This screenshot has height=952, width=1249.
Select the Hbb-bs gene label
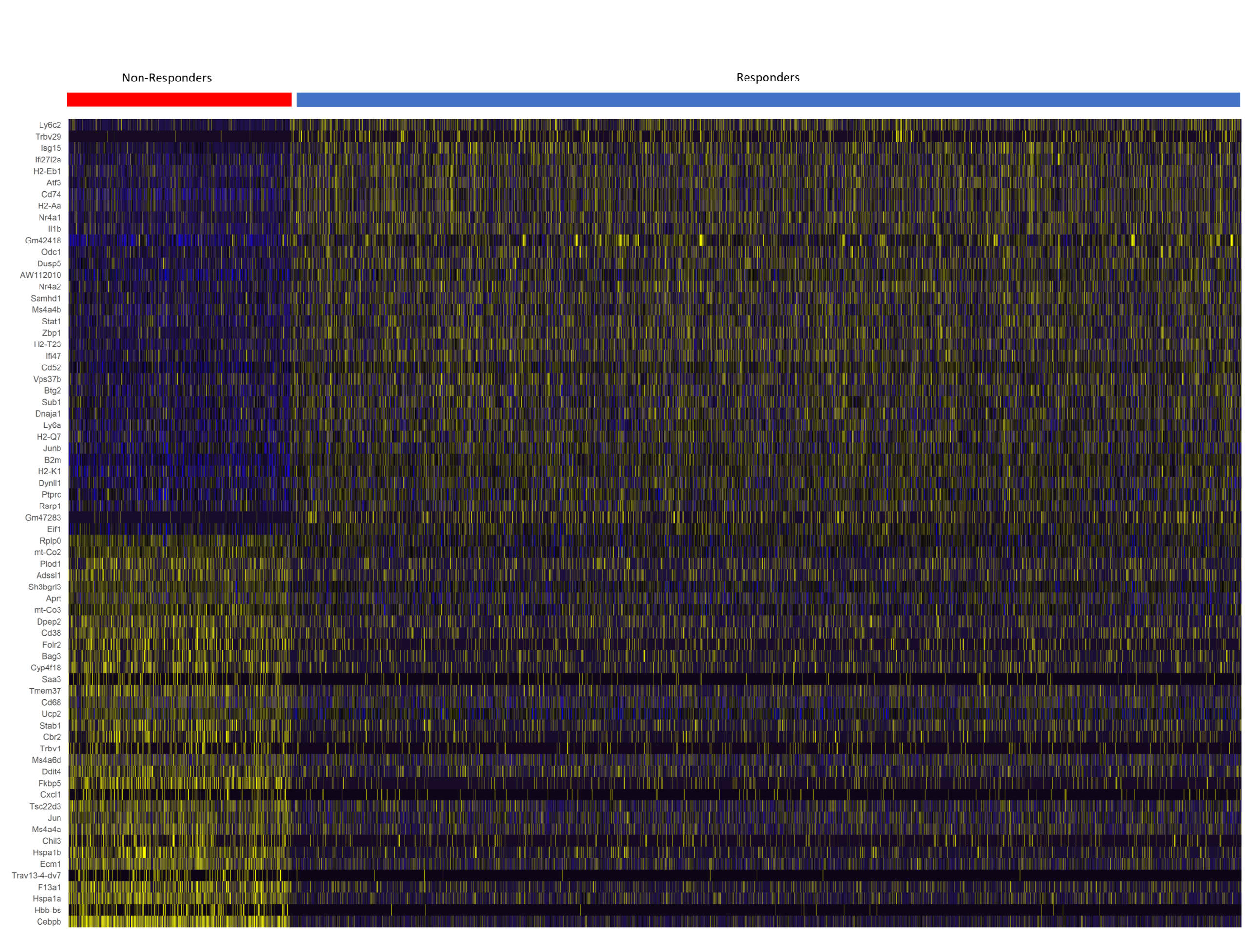48,911
